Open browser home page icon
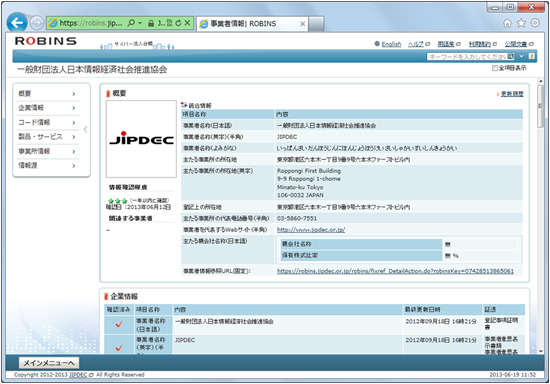This screenshot has height=384, width=550. coord(507,23)
